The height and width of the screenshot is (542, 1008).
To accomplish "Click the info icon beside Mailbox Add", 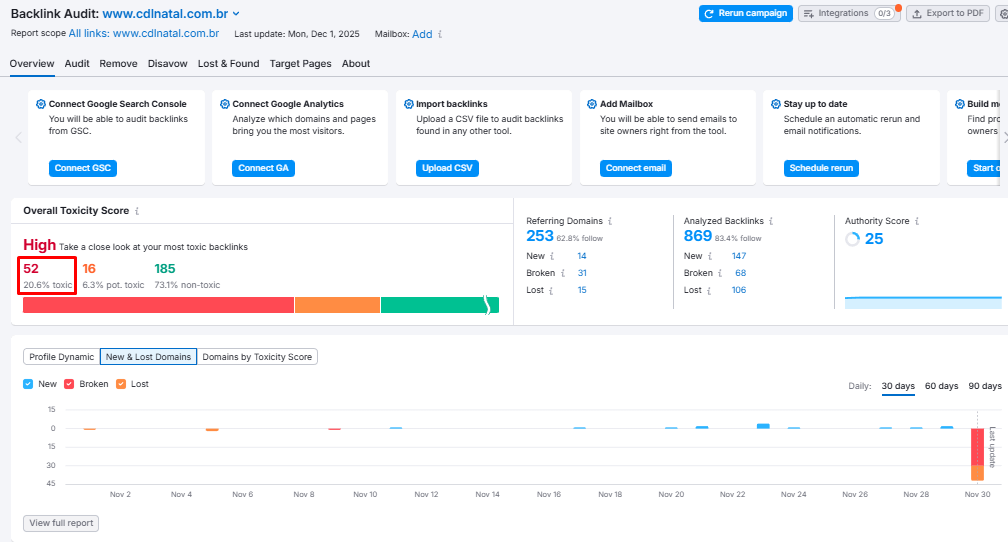I will pyautogui.click(x=440, y=34).
